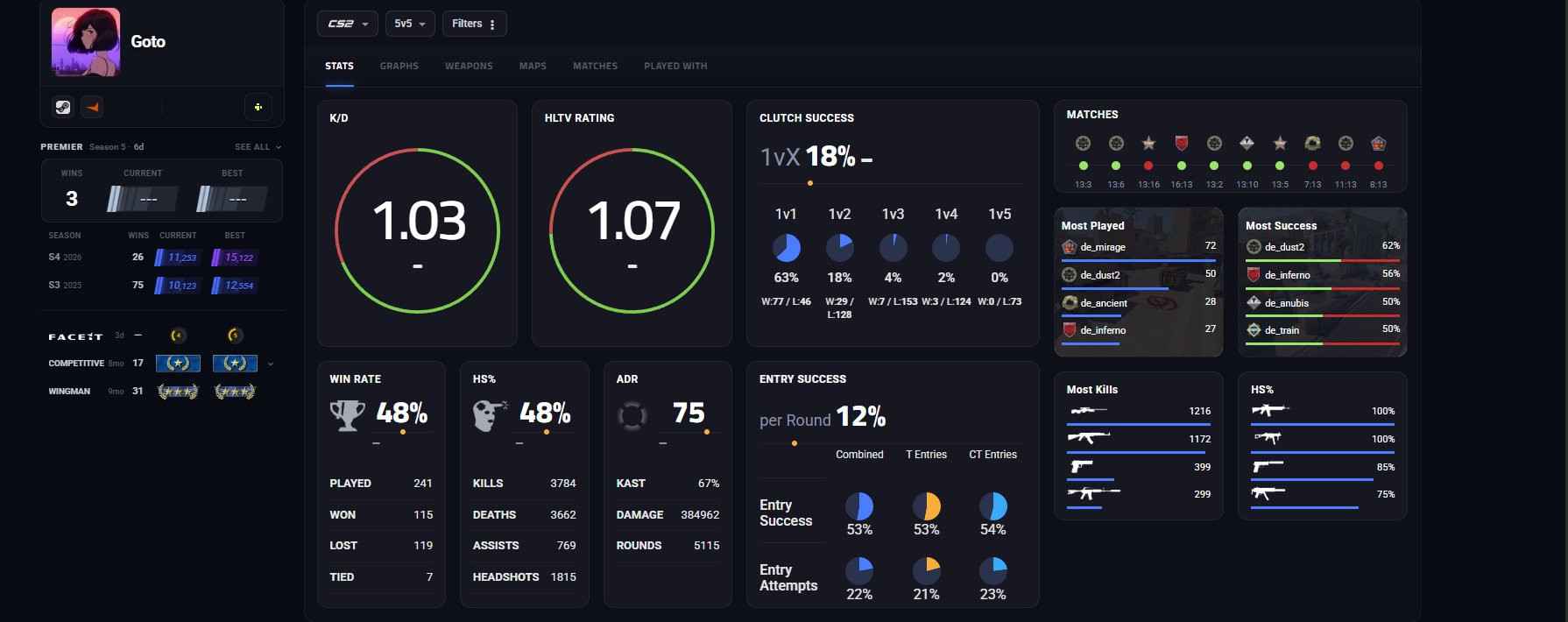
Task: Open the PLAYED WITH tab
Action: [675, 66]
